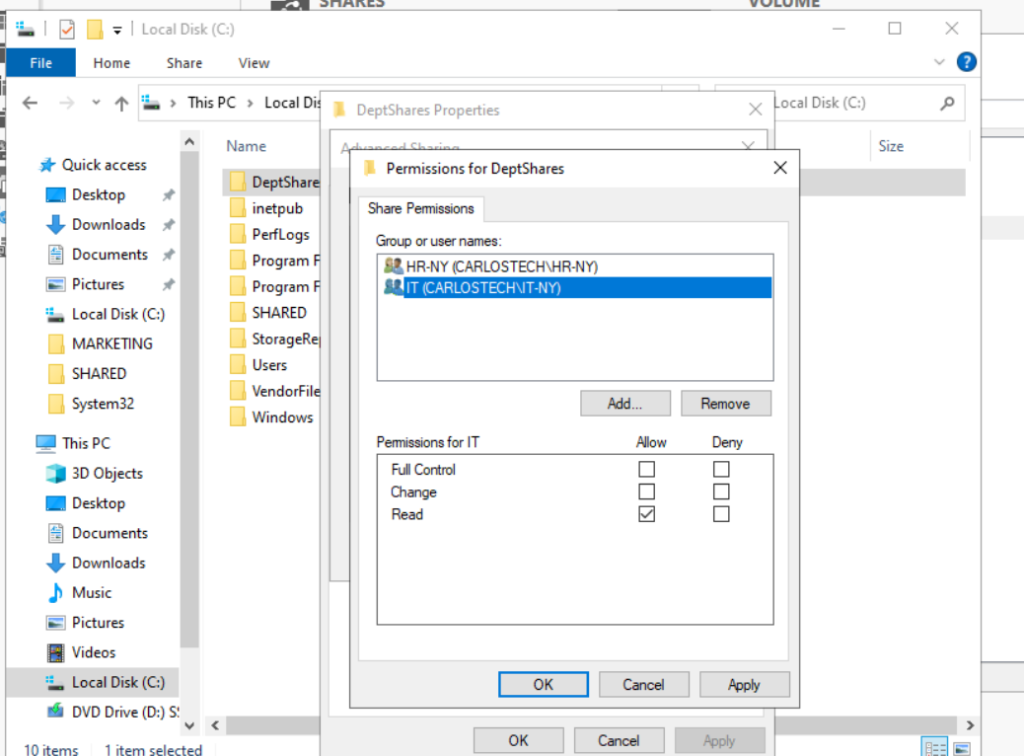
Task: Open the Videos folder icon in sidebar
Action: tap(56, 653)
